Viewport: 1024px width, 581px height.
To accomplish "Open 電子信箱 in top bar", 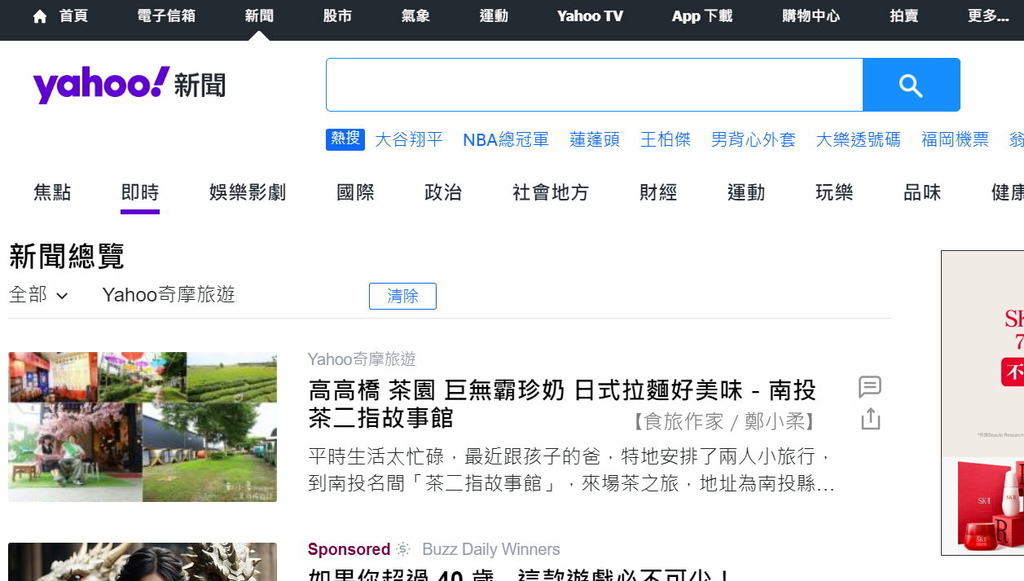I will (x=167, y=16).
